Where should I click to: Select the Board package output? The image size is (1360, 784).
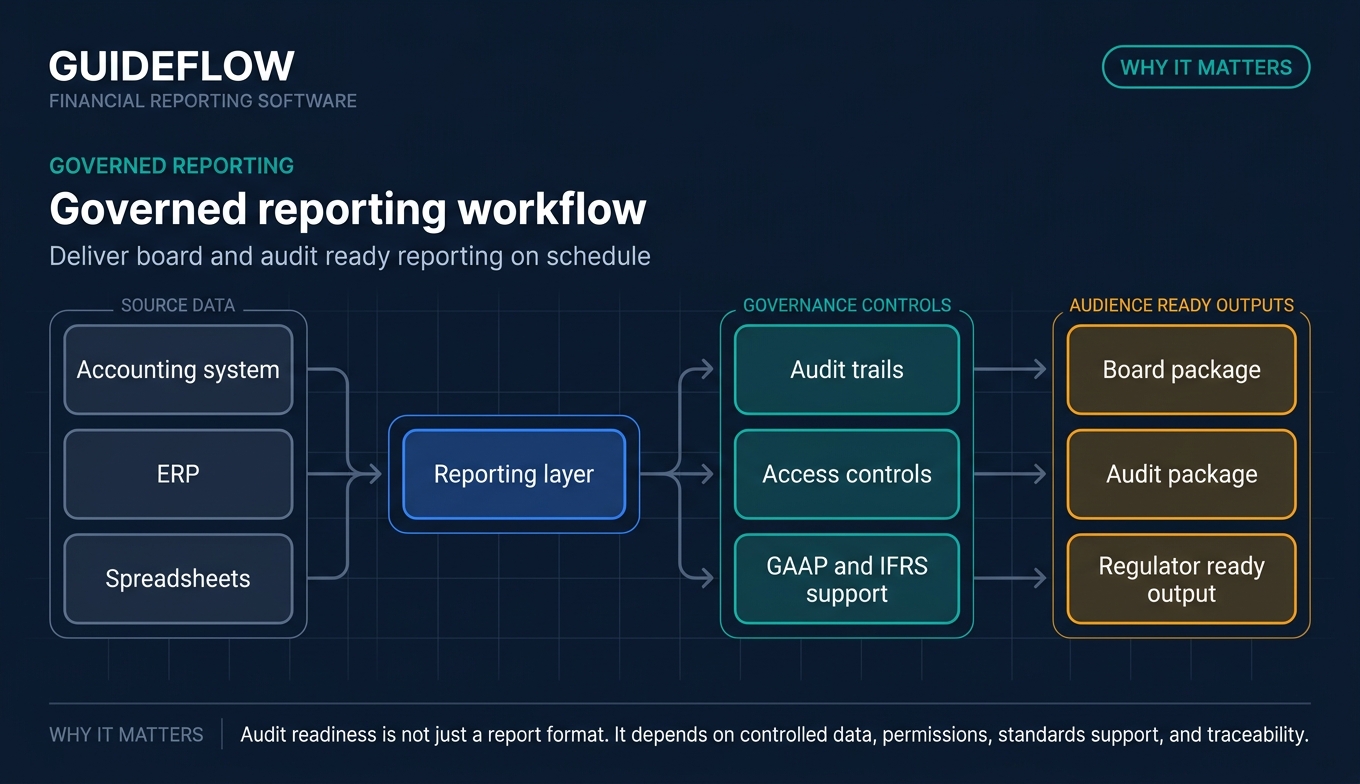(x=1181, y=370)
